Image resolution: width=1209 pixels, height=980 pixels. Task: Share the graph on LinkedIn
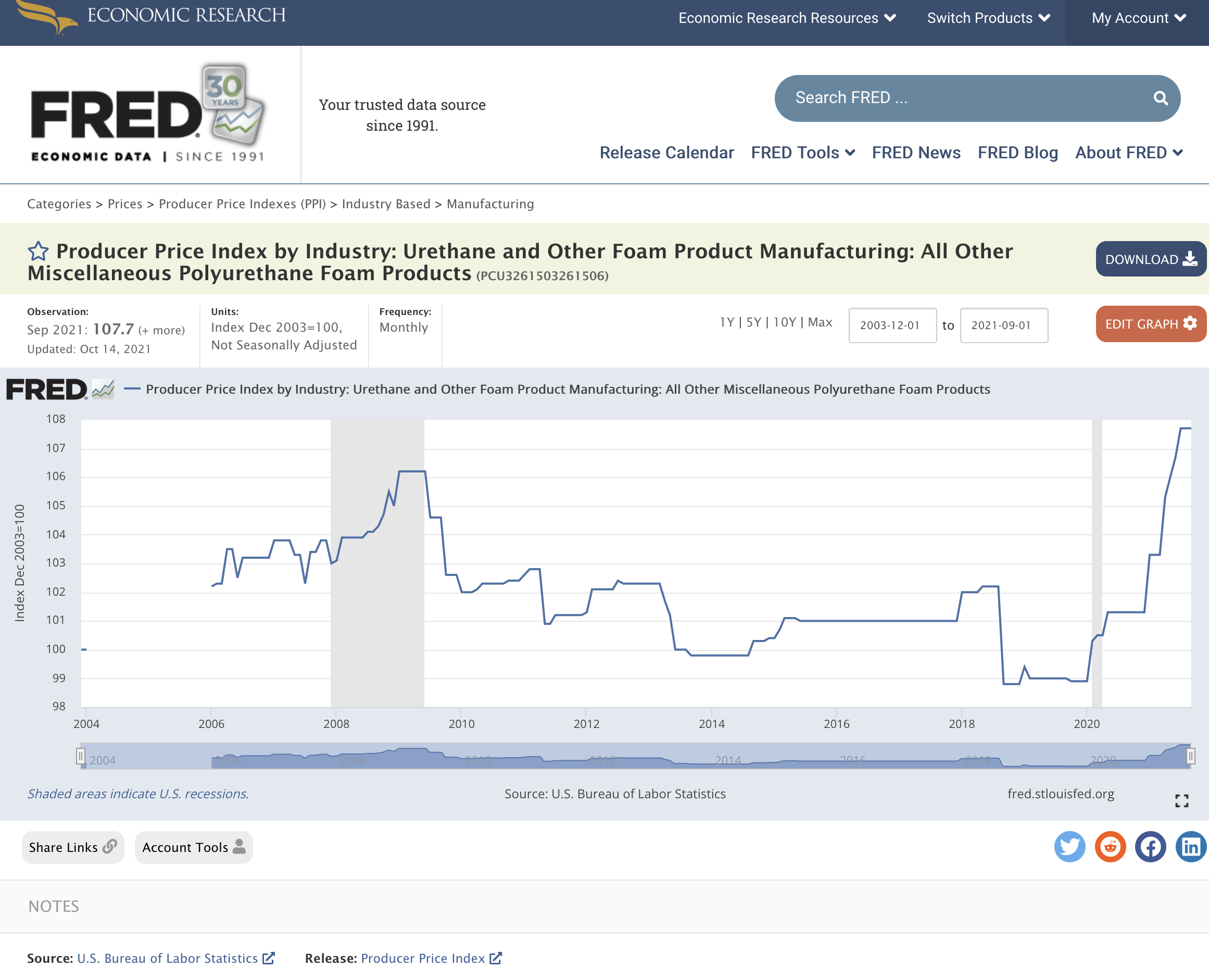click(1191, 847)
